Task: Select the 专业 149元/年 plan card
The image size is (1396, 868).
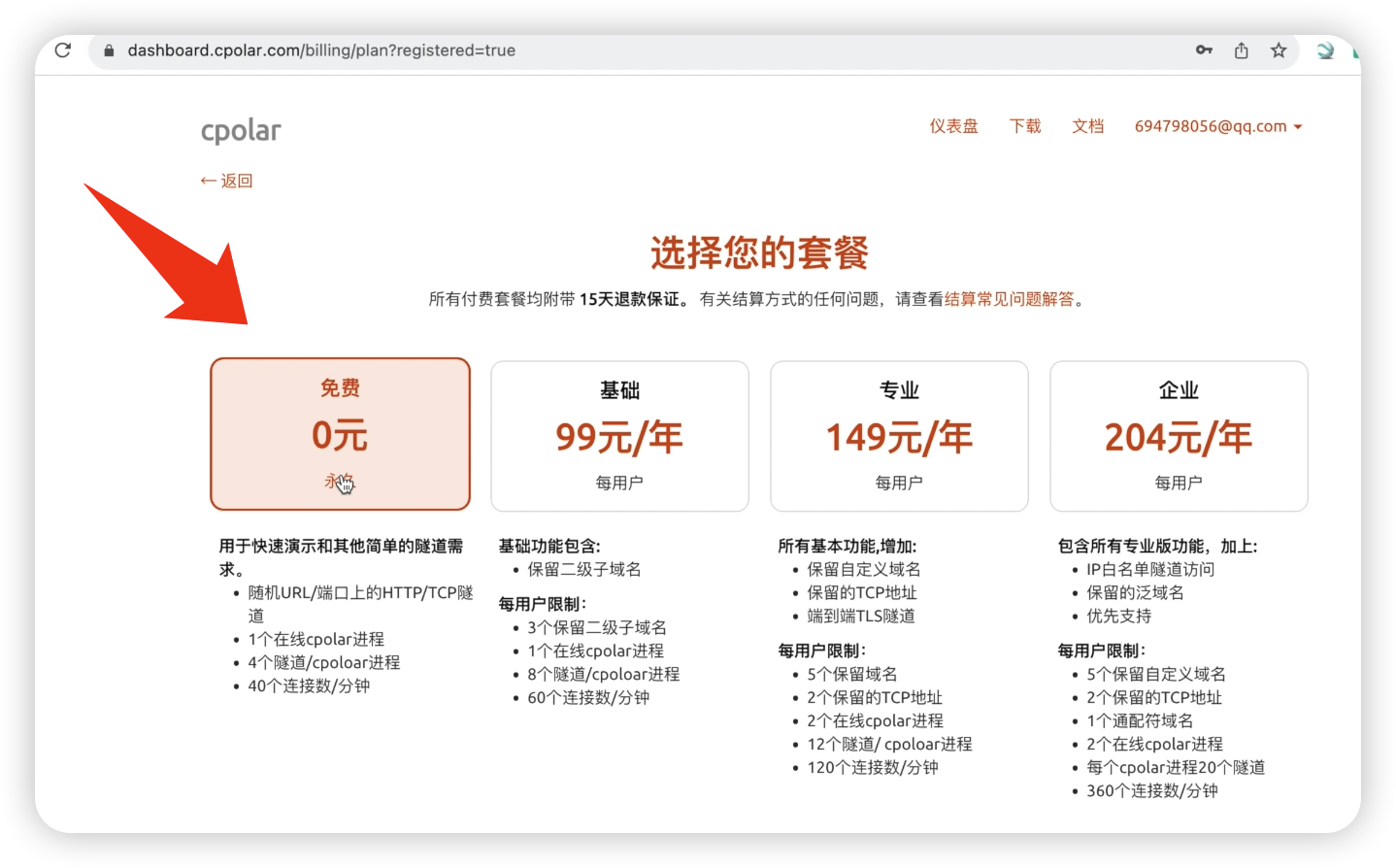Action: click(899, 436)
